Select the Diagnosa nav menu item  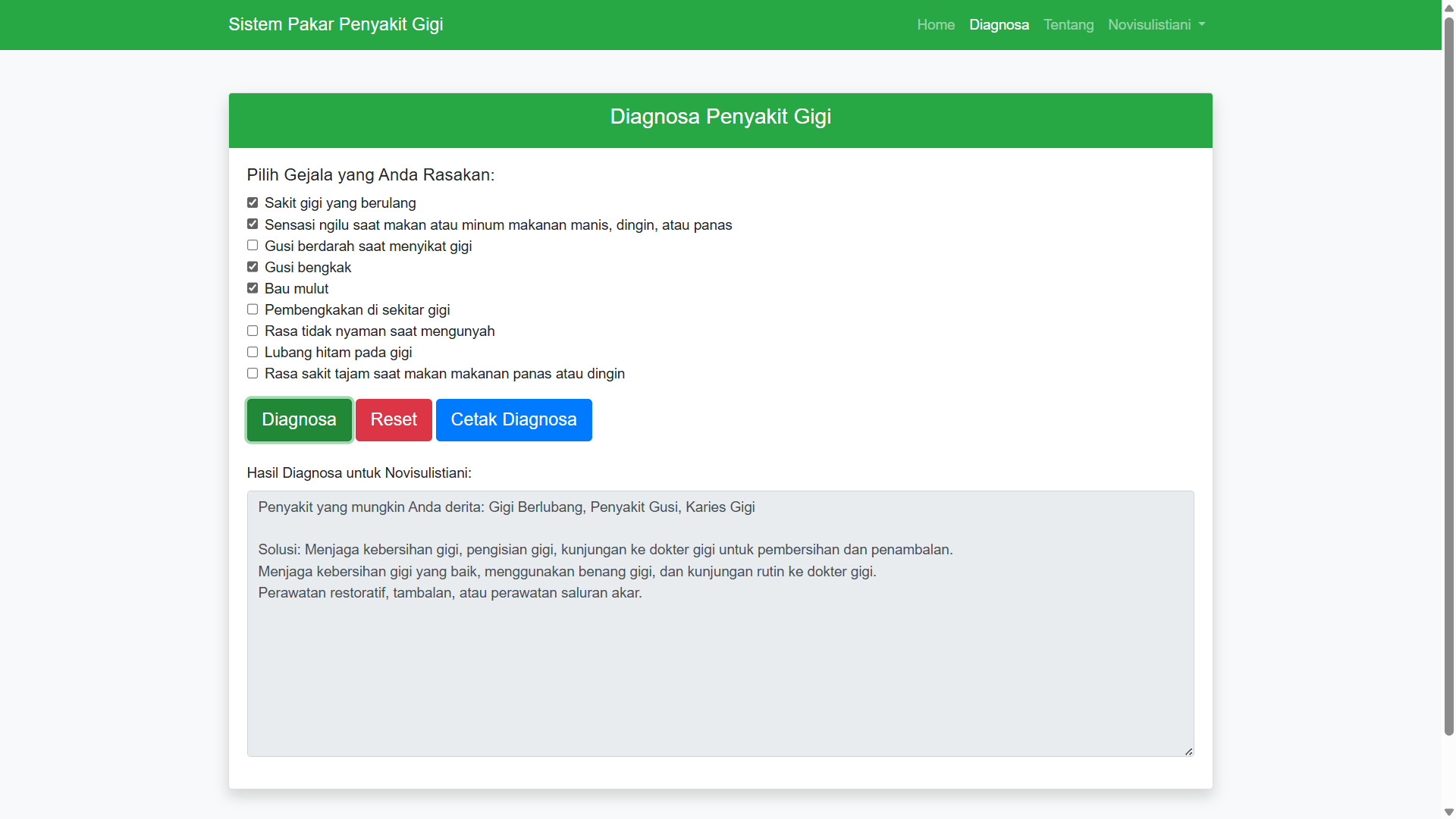999,25
